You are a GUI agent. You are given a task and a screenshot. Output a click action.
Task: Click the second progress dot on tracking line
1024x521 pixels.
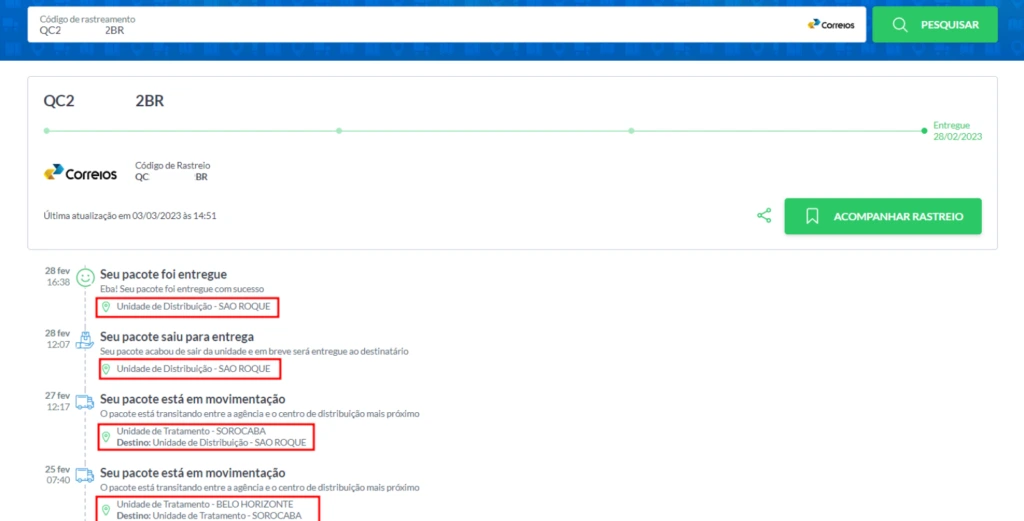339,131
